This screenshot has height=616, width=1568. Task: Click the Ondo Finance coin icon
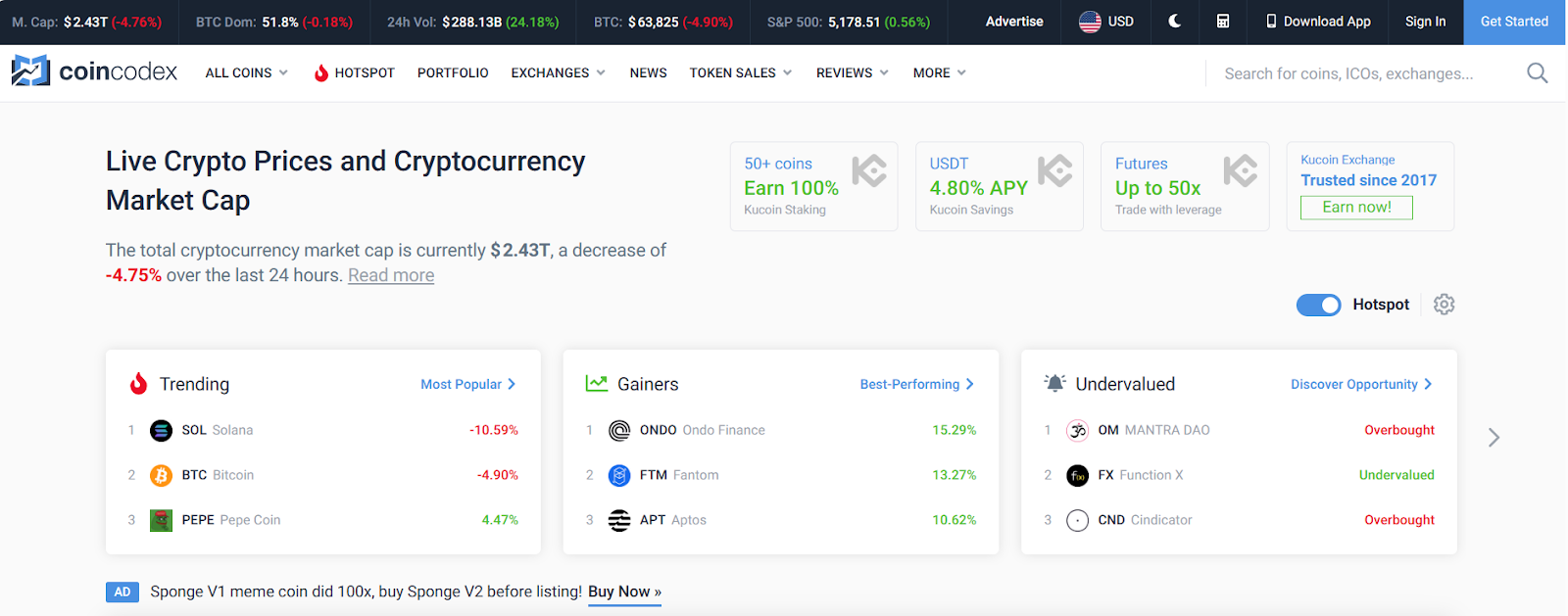tap(619, 430)
